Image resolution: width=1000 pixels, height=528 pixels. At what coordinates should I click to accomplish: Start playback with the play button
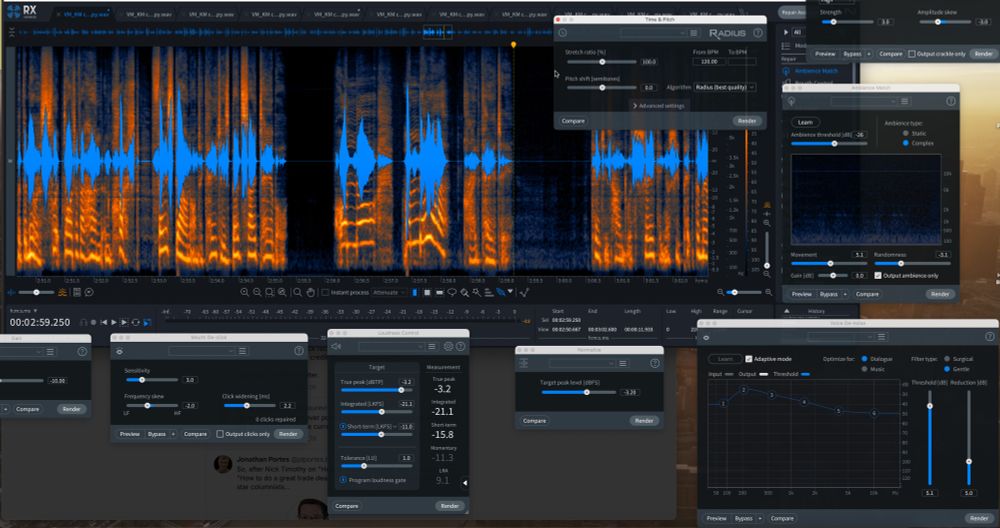click(x=114, y=323)
